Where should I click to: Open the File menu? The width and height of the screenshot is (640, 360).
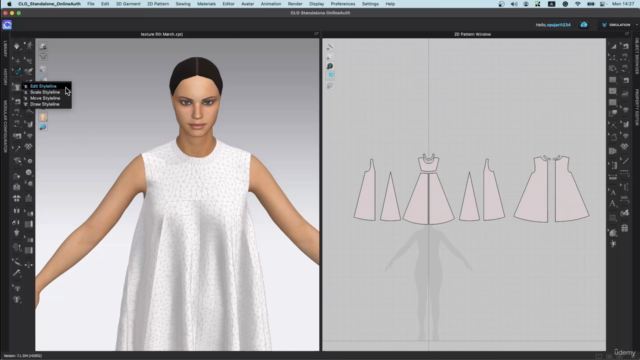(91, 4)
